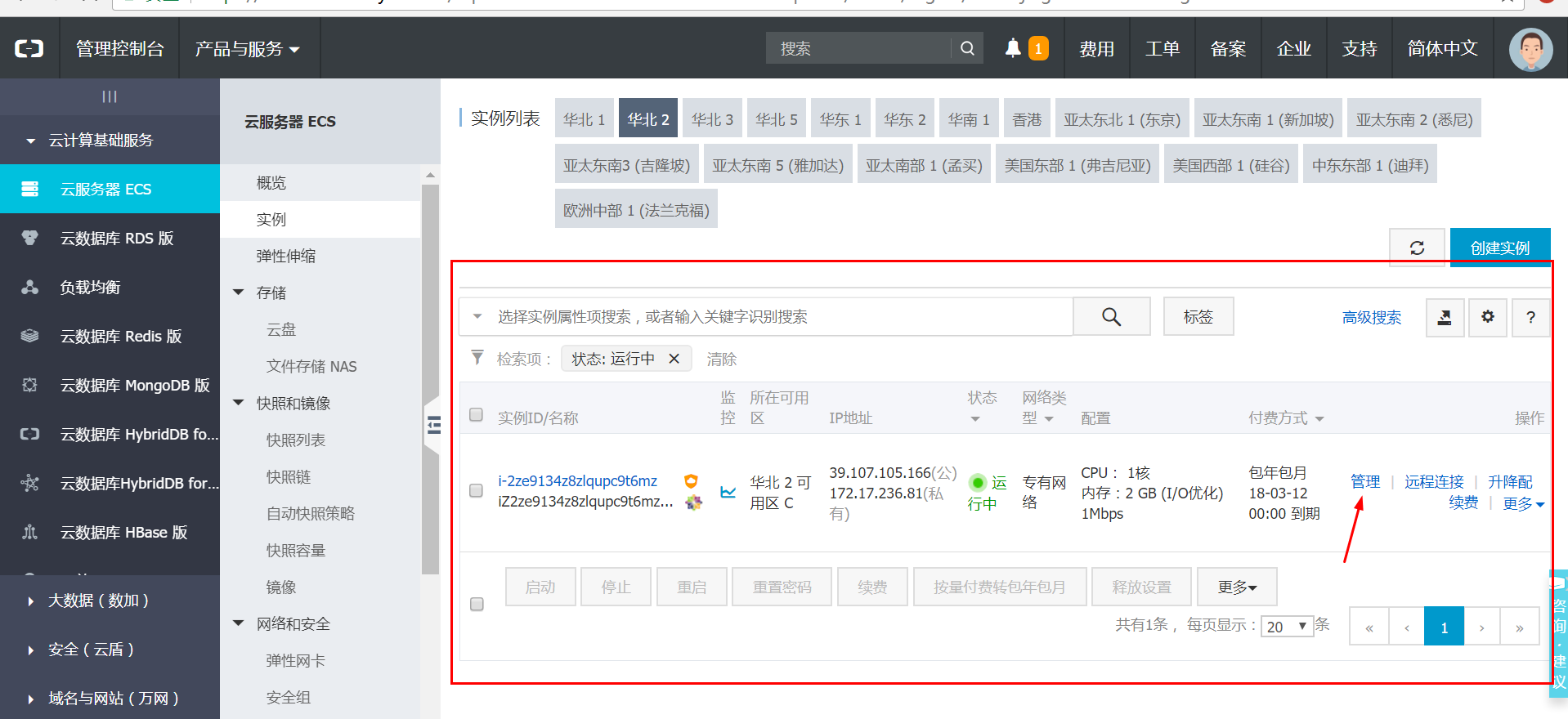Select 美国西部 1 (硅谷) region tab
The height and width of the screenshot is (719, 1568).
pyautogui.click(x=1231, y=165)
